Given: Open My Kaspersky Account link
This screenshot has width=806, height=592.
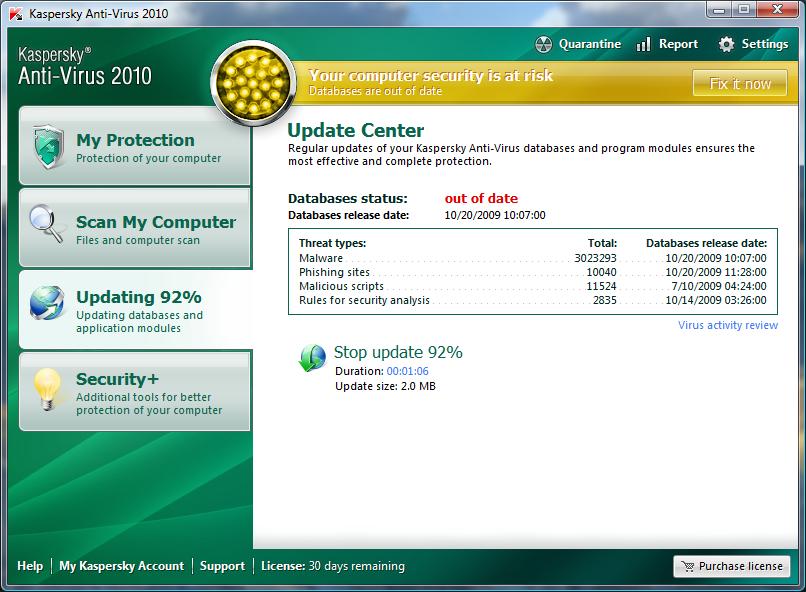Looking at the screenshot, I should click(x=121, y=566).
